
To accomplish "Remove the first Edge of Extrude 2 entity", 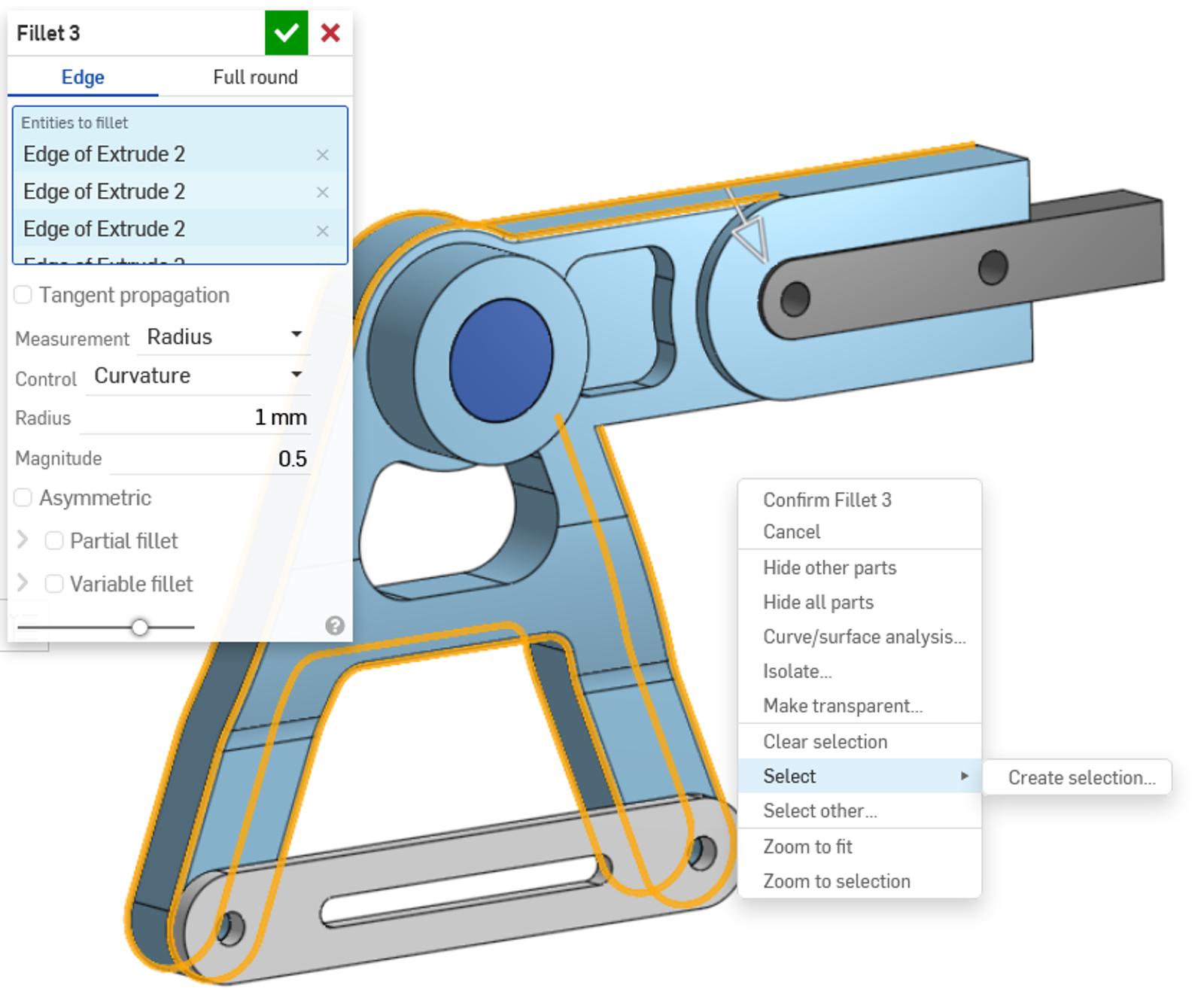I will point(322,155).
